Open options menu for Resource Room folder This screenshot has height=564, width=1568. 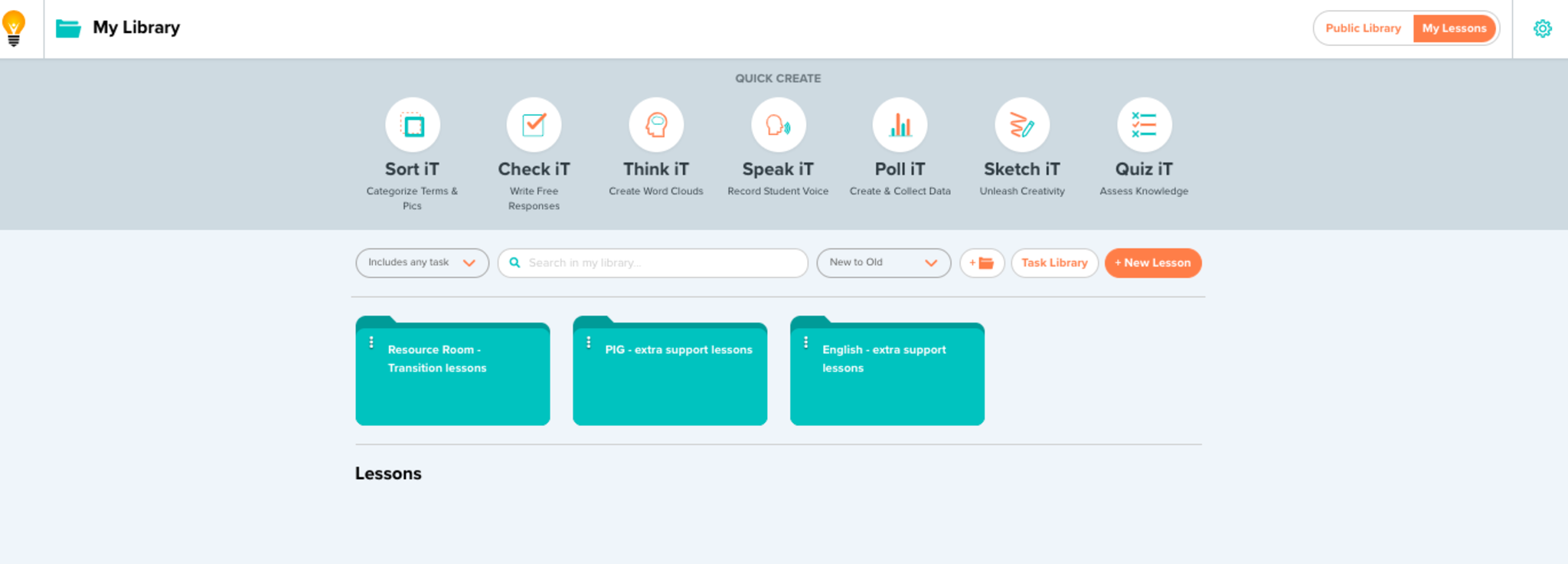point(371,343)
